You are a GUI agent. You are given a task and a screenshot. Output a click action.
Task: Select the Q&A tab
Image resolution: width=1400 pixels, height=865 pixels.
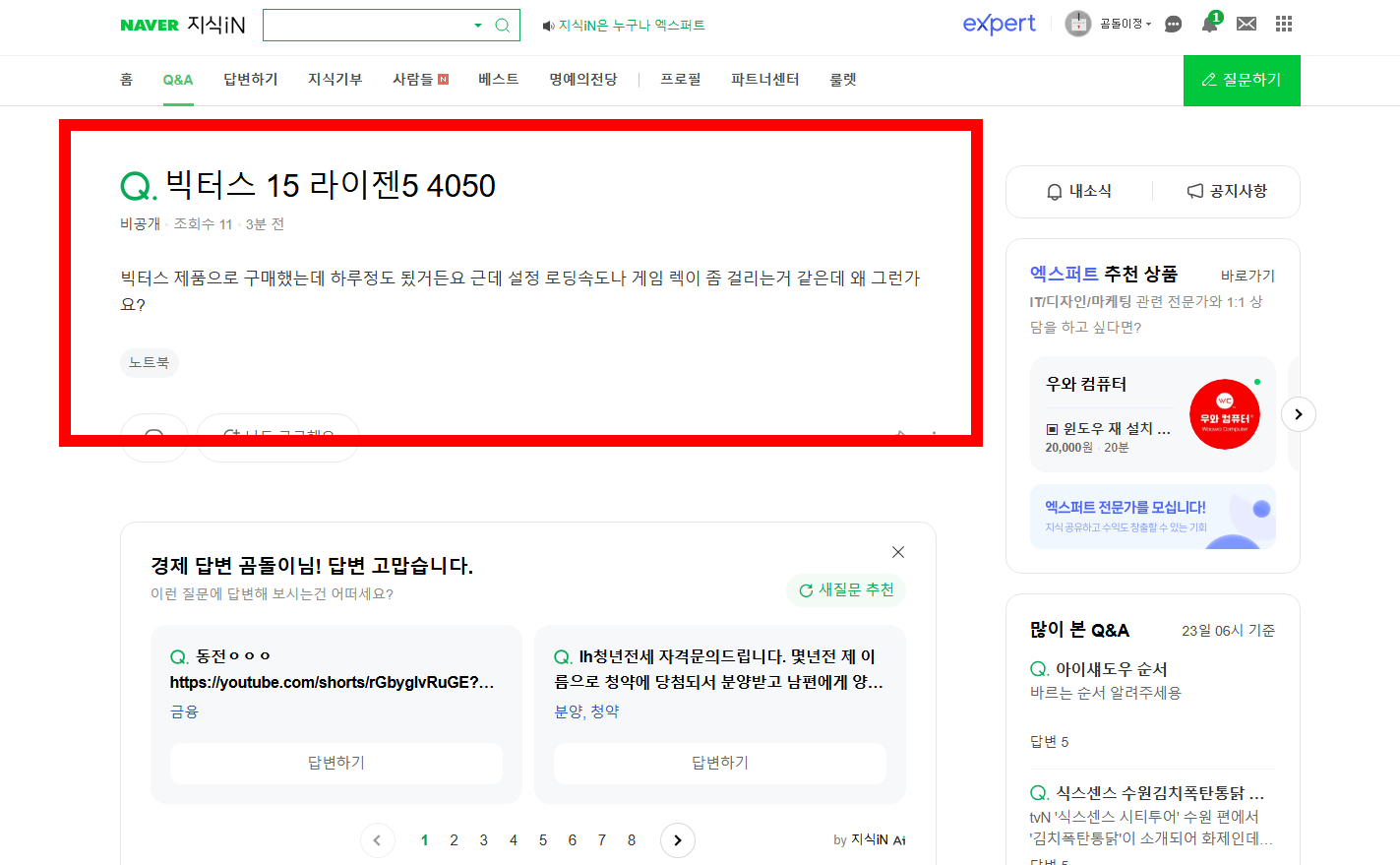pos(178,80)
